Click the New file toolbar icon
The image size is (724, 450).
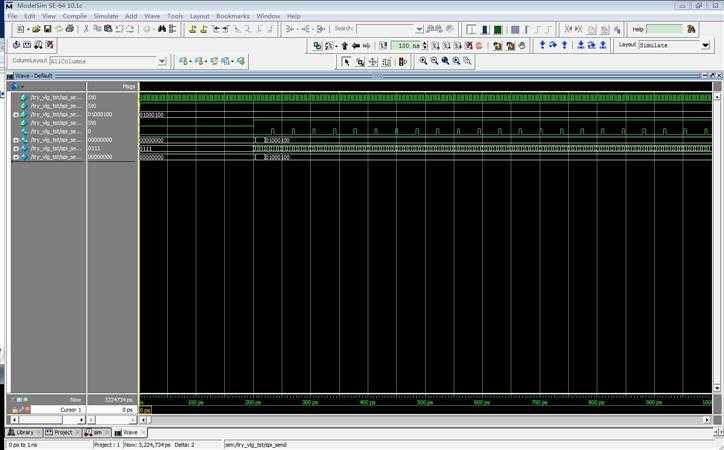point(20,29)
